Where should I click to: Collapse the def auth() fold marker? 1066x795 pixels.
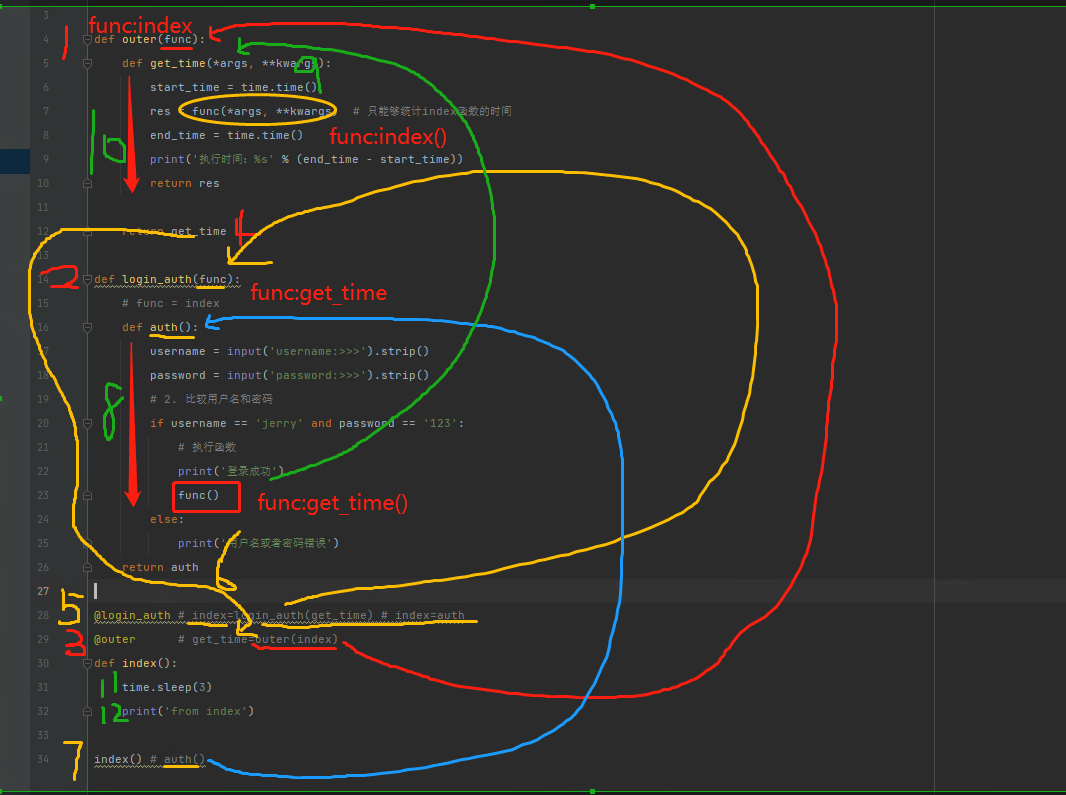tap(87, 328)
